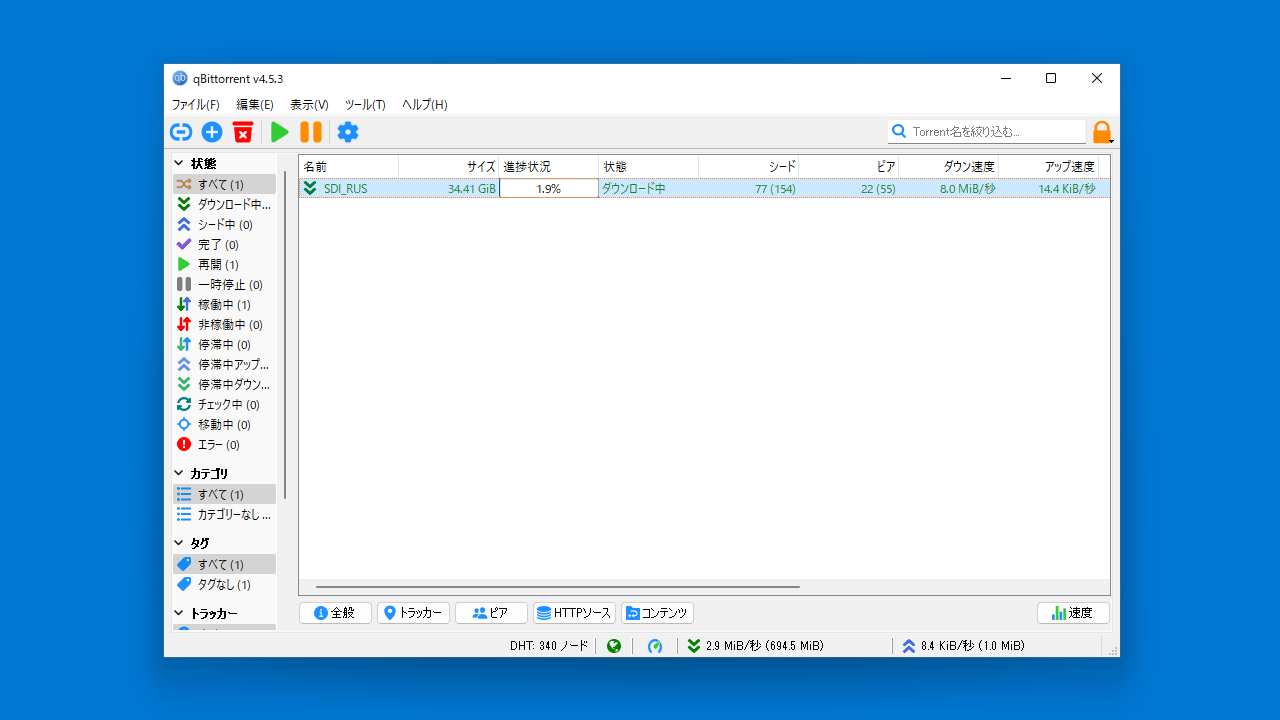1280x720 pixels.
Task: Select the 完了 (0) filter
Action: click(224, 244)
